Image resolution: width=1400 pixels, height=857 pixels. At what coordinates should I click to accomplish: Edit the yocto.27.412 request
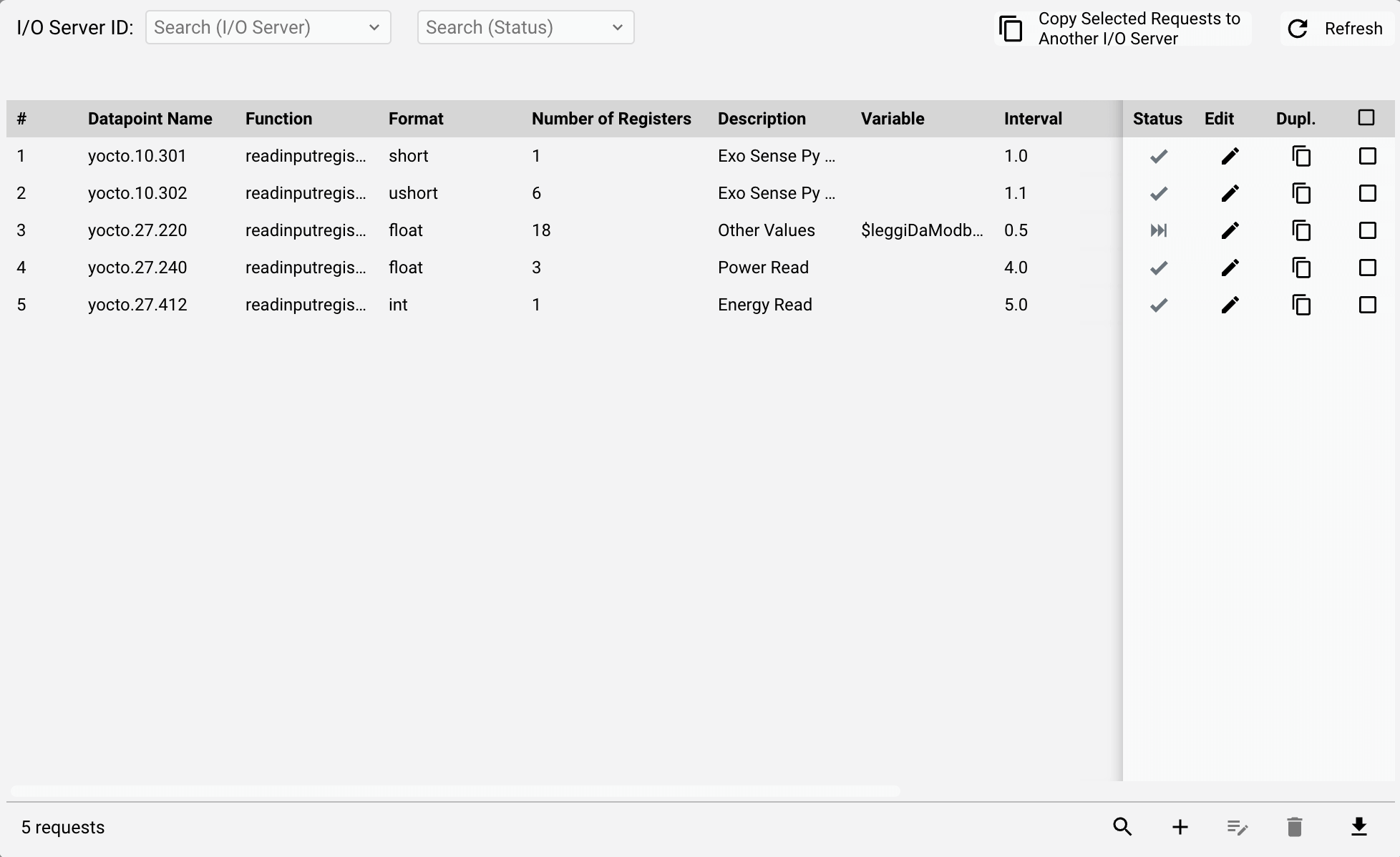click(x=1230, y=305)
